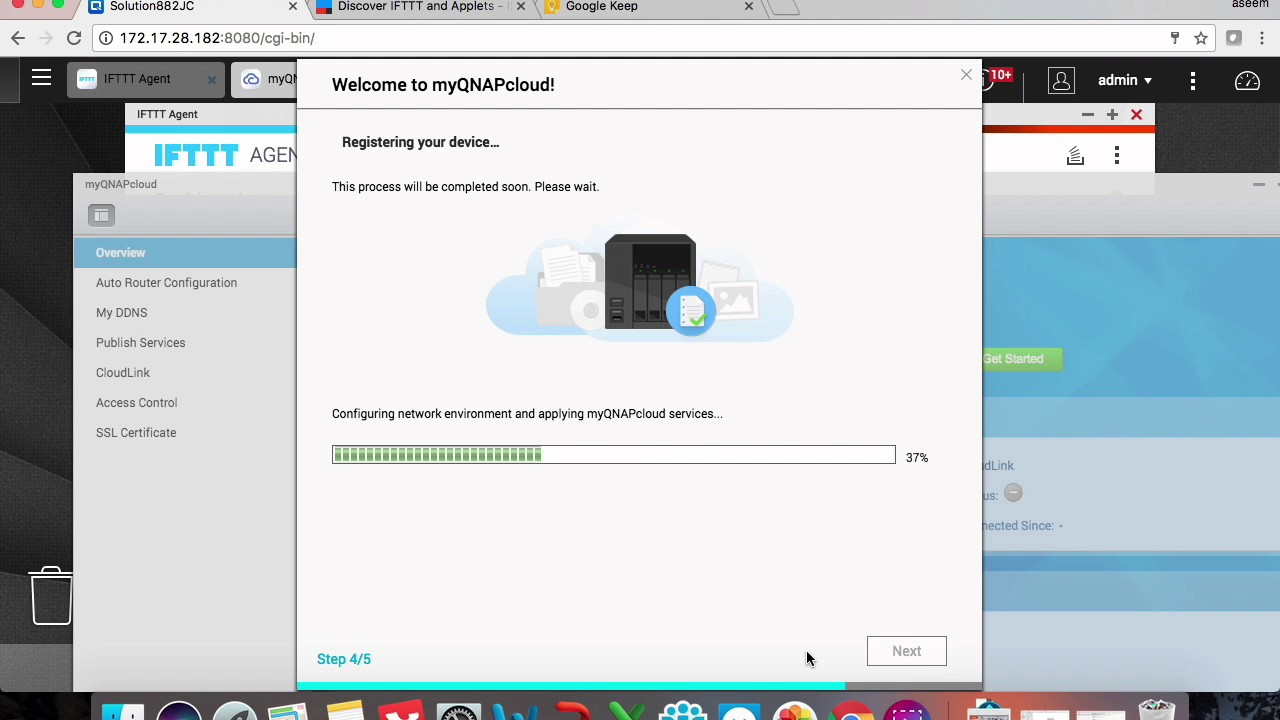
Task: Open SSL Certificate in sidebar
Action: (x=136, y=433)
